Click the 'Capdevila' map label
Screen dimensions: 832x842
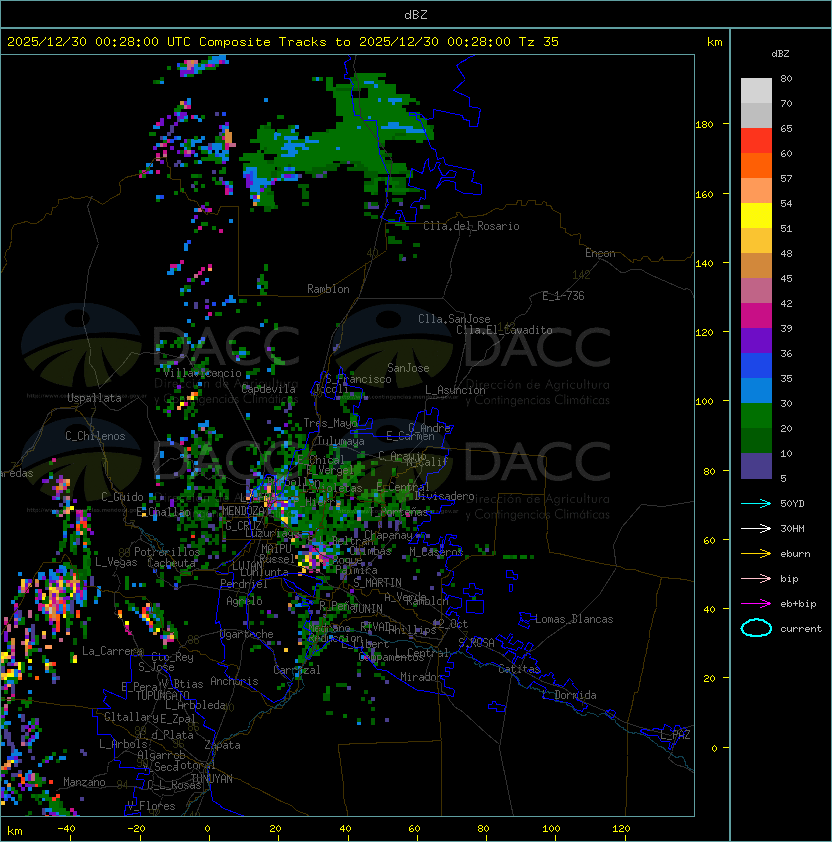pyautogui.click(x=269, y=389)
